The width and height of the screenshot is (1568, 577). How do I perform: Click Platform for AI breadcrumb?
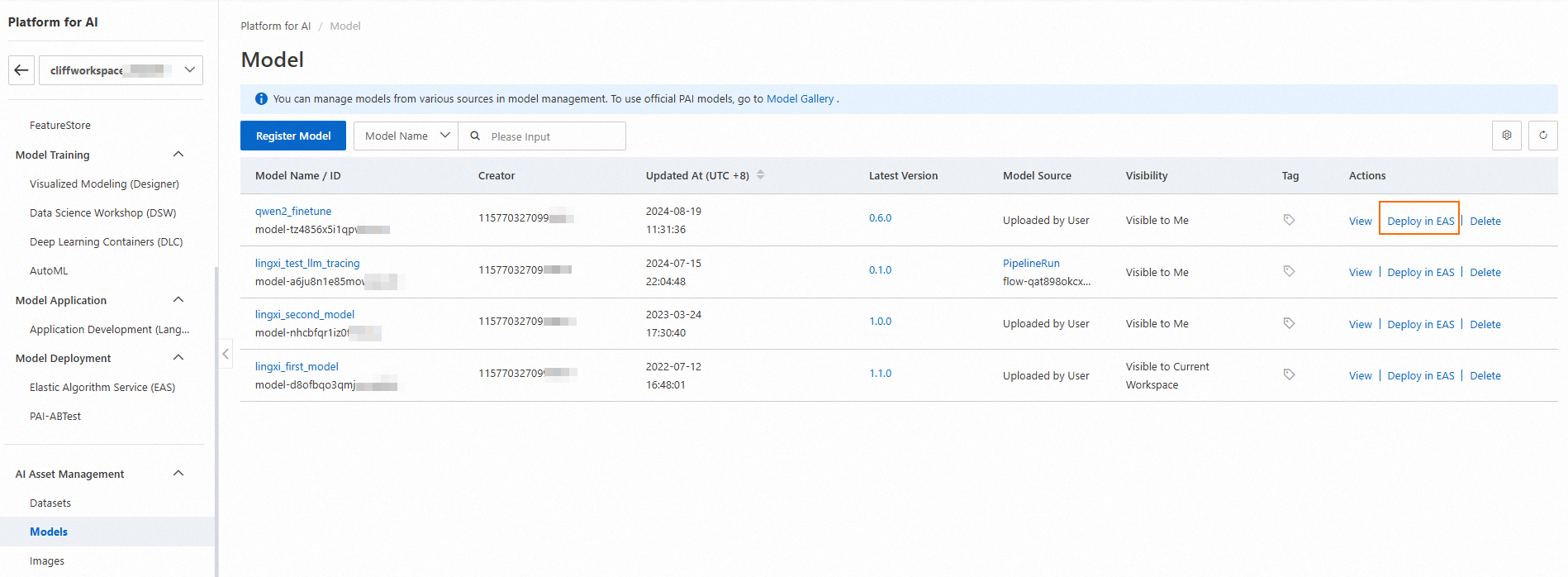pos(276,26)
